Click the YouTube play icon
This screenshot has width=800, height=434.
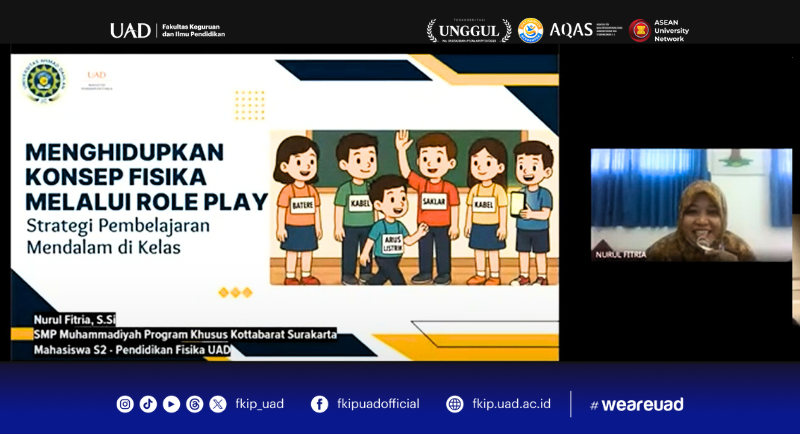click(171, 404)
